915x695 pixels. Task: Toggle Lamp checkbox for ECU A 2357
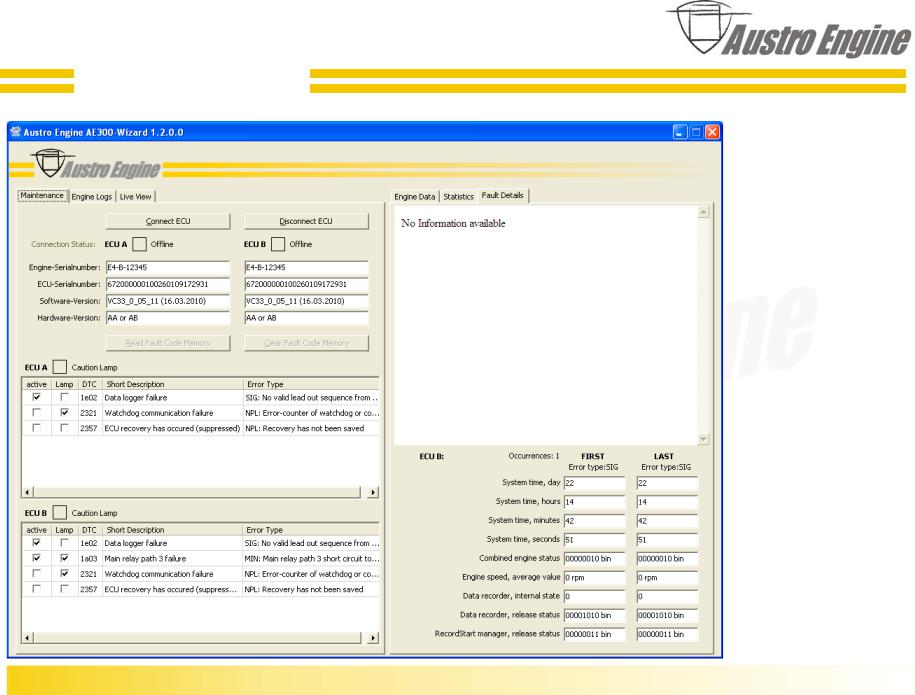click(x=64, y=428)
